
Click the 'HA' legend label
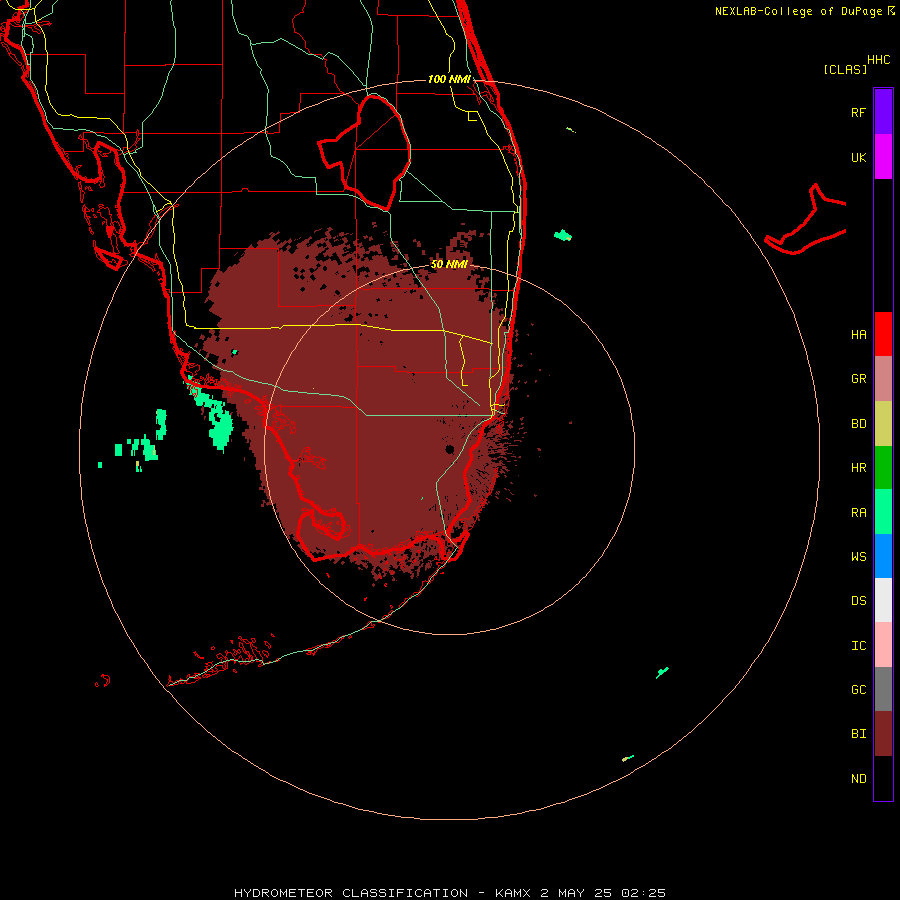pos(858,335)
